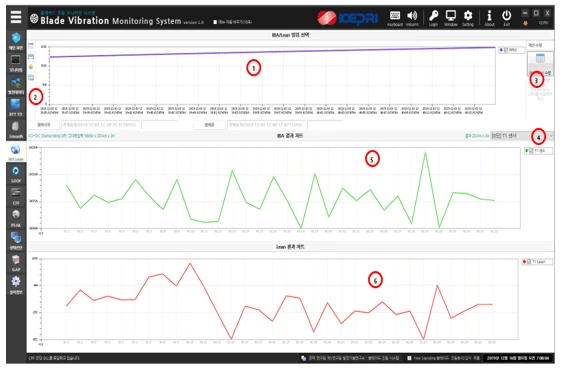Open the GAP sidebar item
The width and height of the screenshot is (564, 370).
point(16,263)
